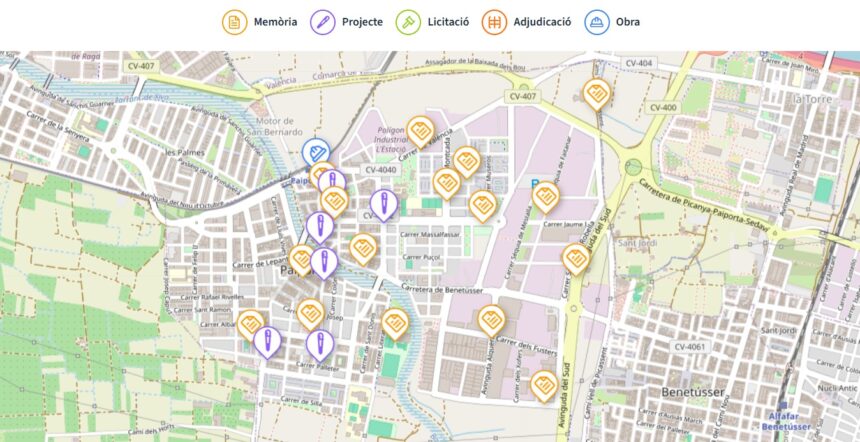860x442 pixels.
Task: Click the Obra legend label
Action: coord(628,21)
